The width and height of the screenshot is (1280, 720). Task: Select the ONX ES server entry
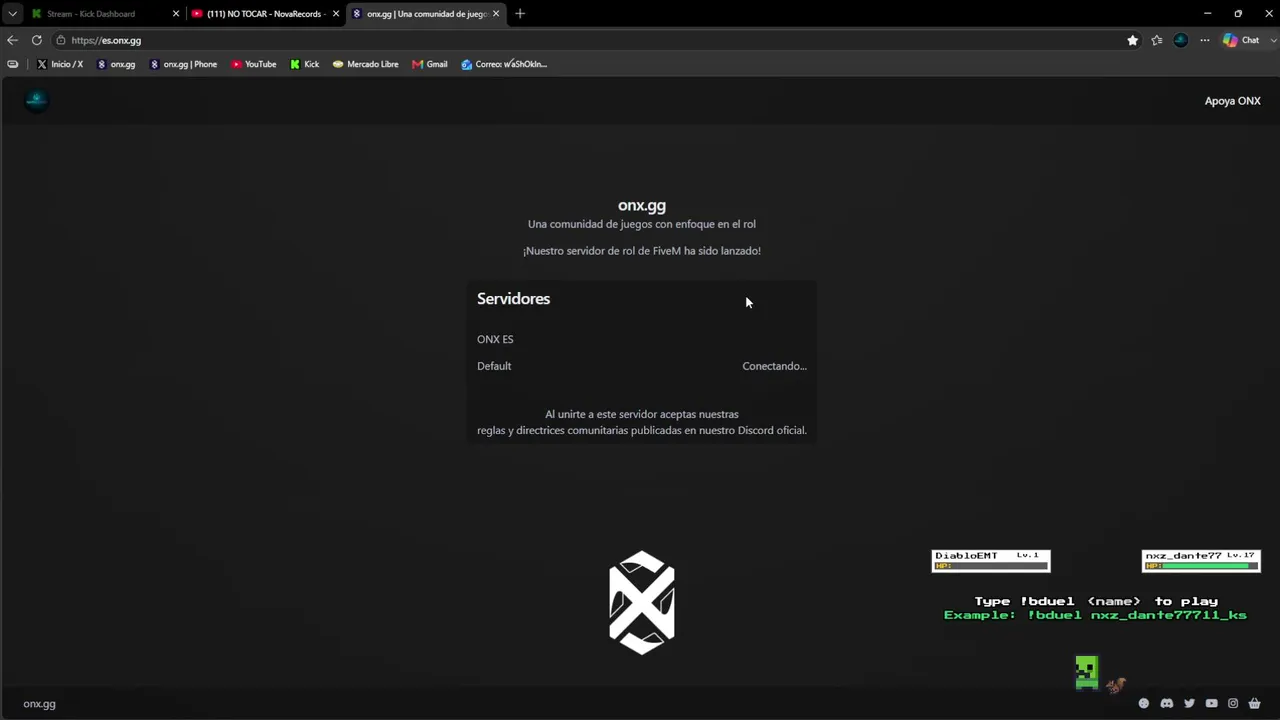pos(495,339)
